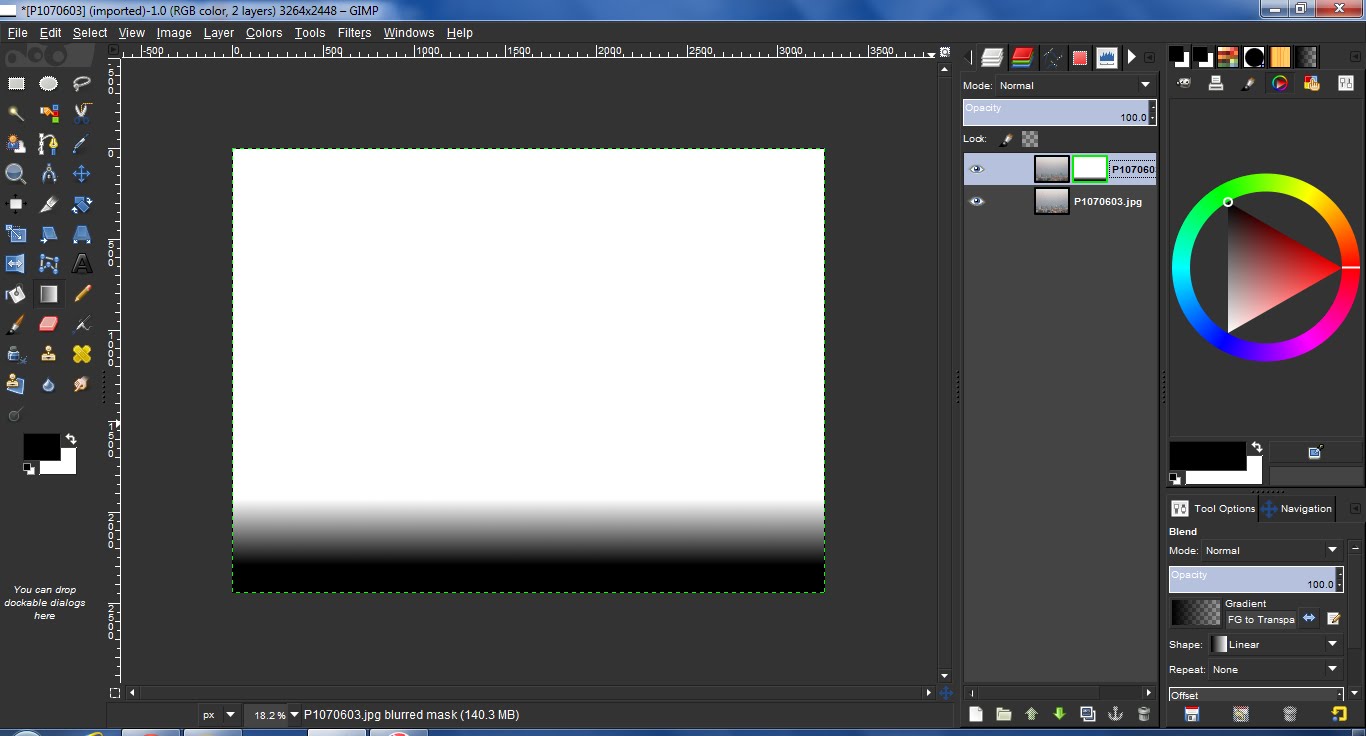This screenshot has height=736, width=1366.
Task: Click the gradient name FG to Transparent
Action: [x=1261, y=620]
